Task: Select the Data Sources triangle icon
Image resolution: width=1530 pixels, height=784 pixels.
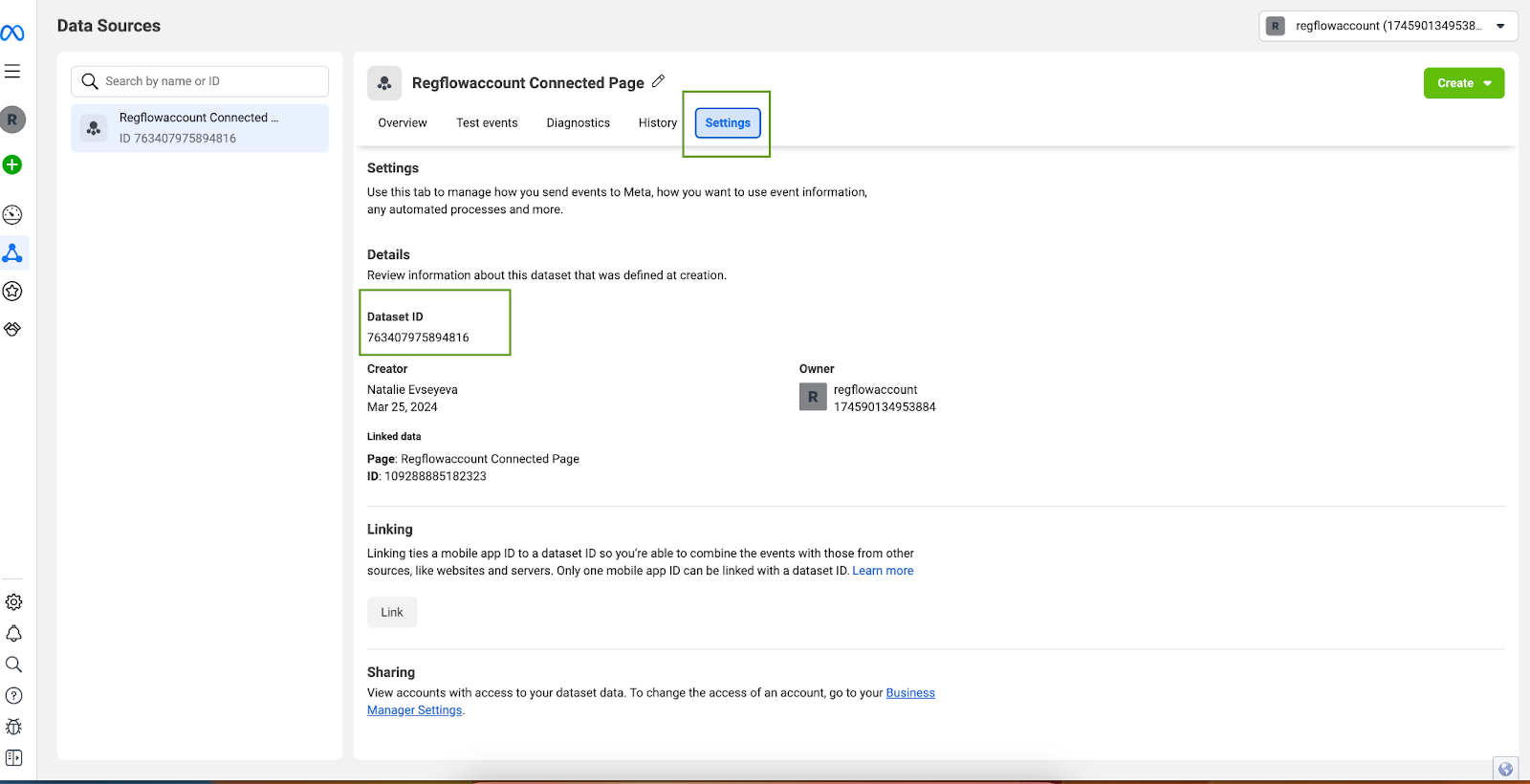Action: pos(12,253)
